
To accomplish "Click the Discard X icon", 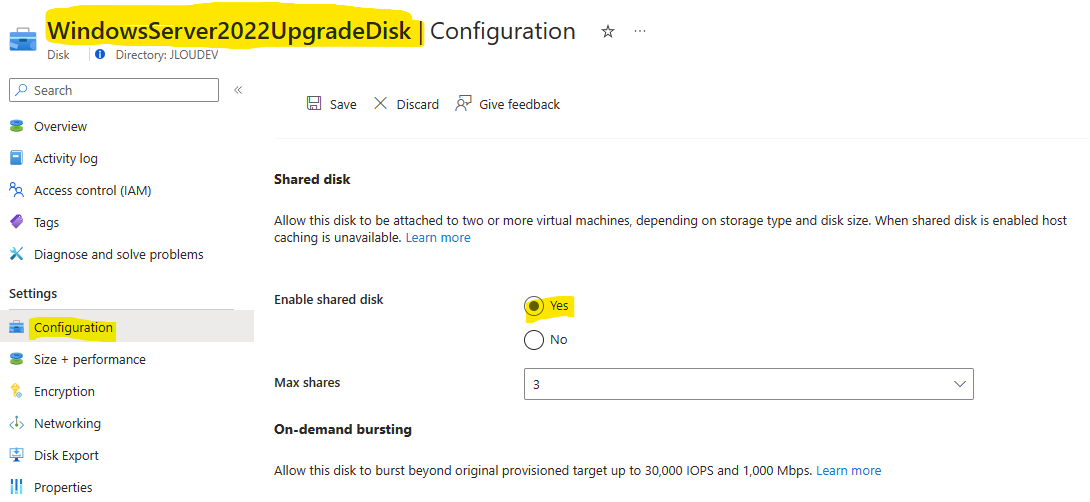I will tap(380, 104).
